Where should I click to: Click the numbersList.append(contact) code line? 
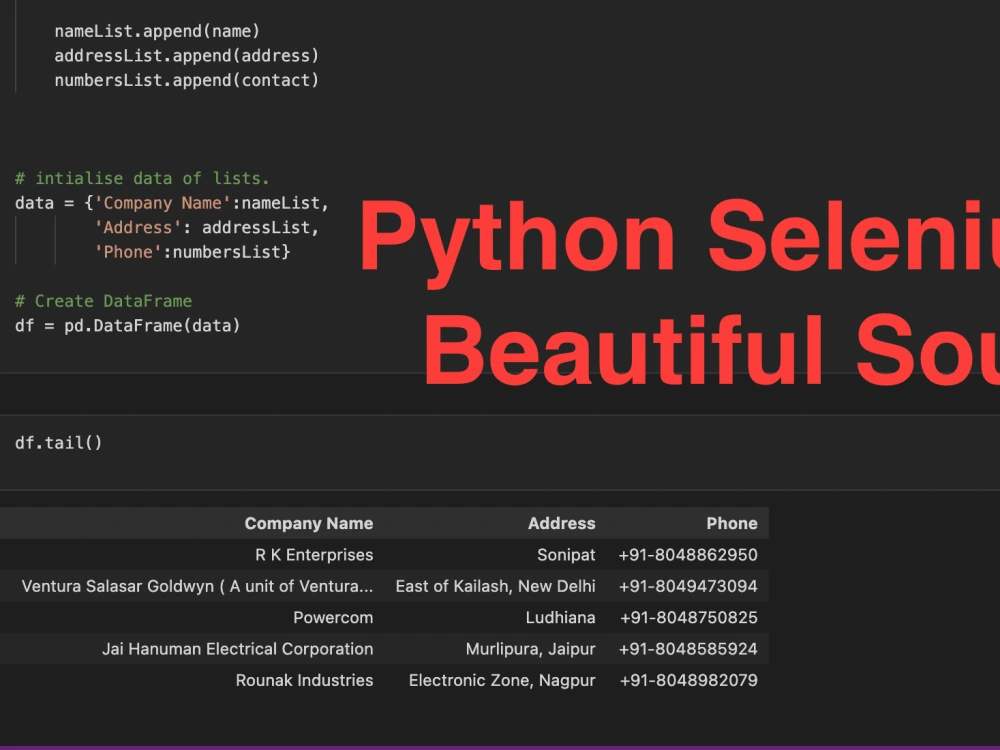point(186,80)
